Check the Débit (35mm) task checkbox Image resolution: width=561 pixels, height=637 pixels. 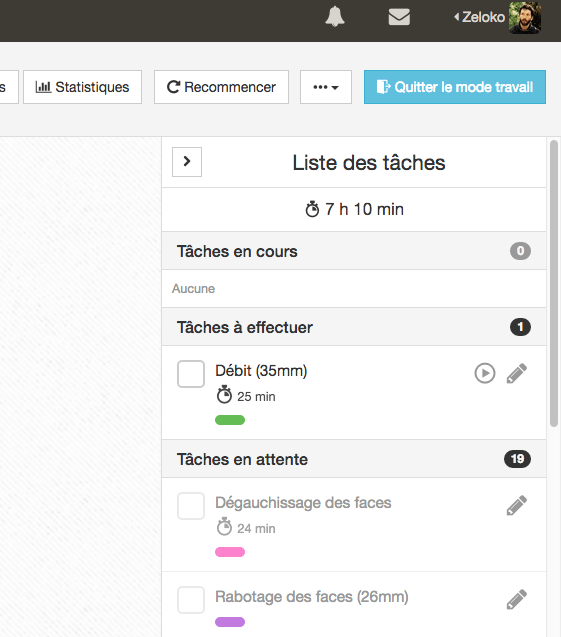(x=191, y=374)
